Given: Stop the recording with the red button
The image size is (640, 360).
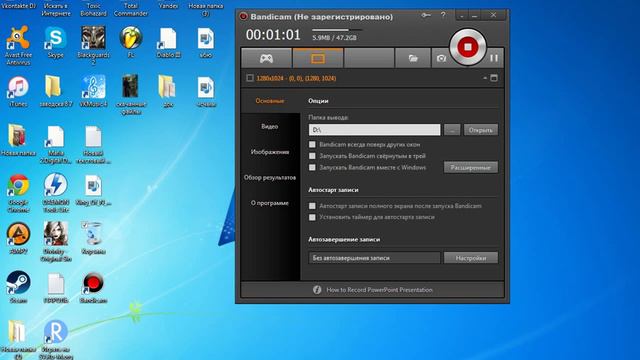Looking at the screenshot, I should 468,47.
